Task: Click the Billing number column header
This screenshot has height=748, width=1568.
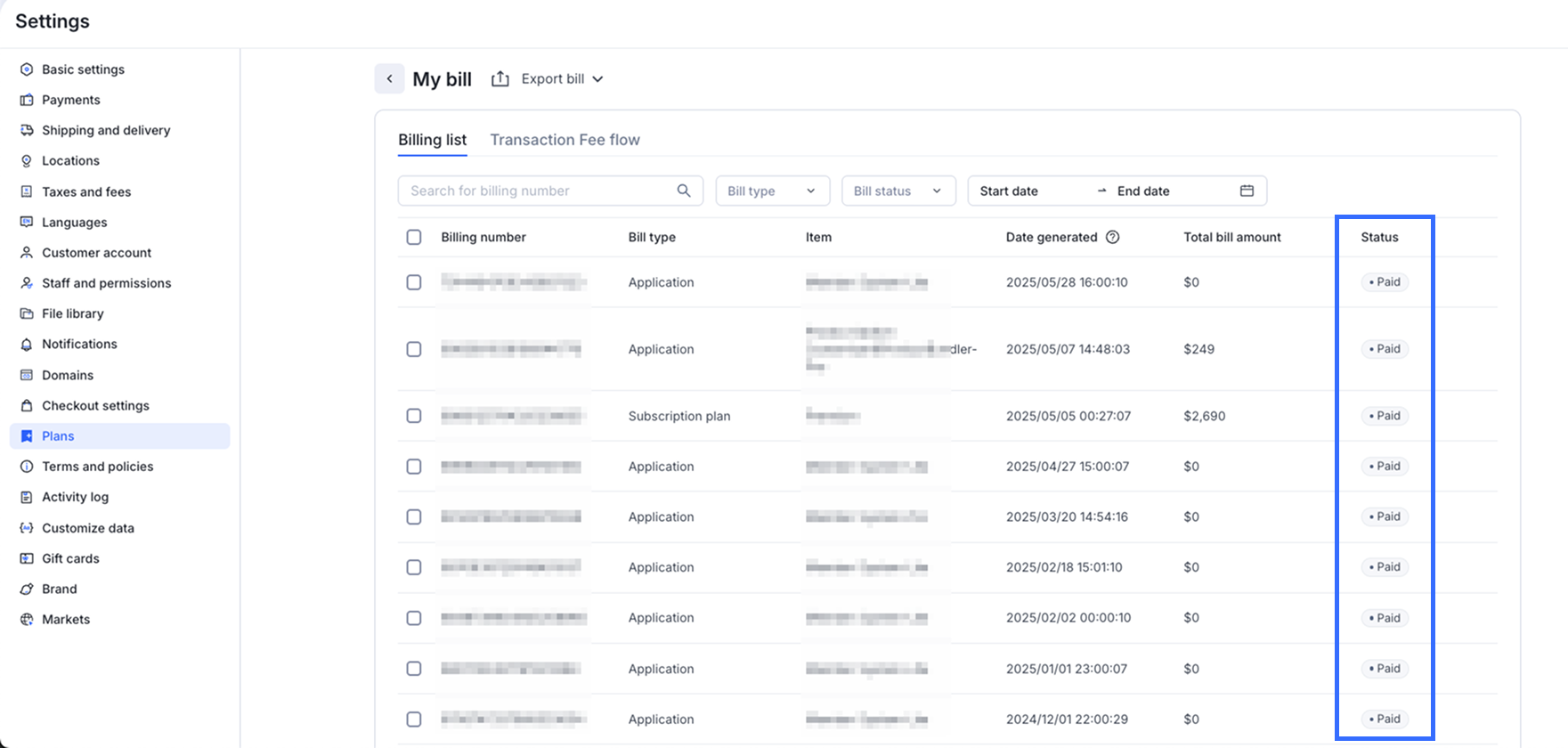Action: [483, 237]
